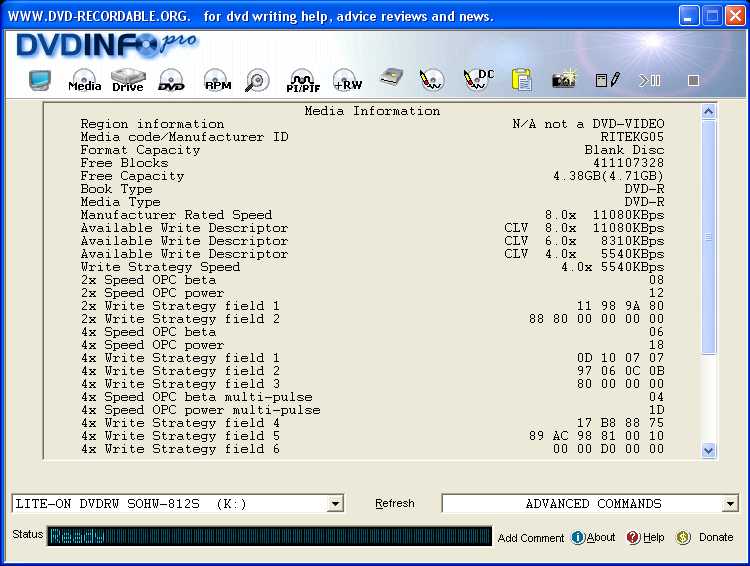
Task: Close the DVDINFOpro window
Action: tap(735, 16)
